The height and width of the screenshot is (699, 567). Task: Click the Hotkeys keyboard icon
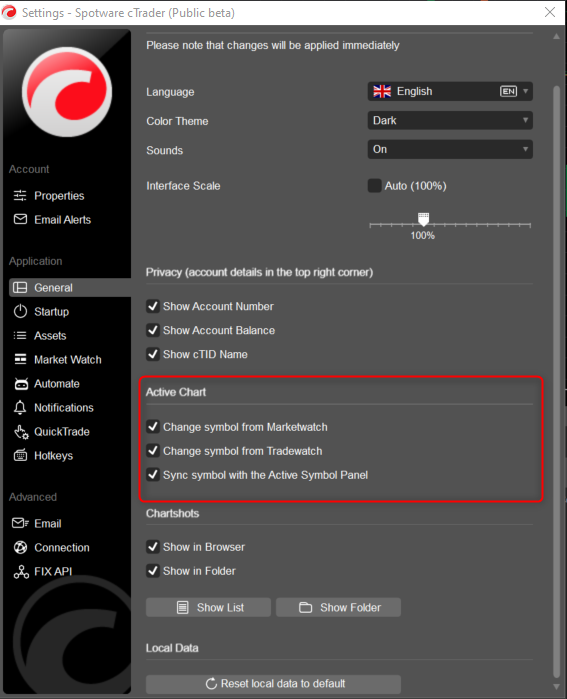coord(20,456)
